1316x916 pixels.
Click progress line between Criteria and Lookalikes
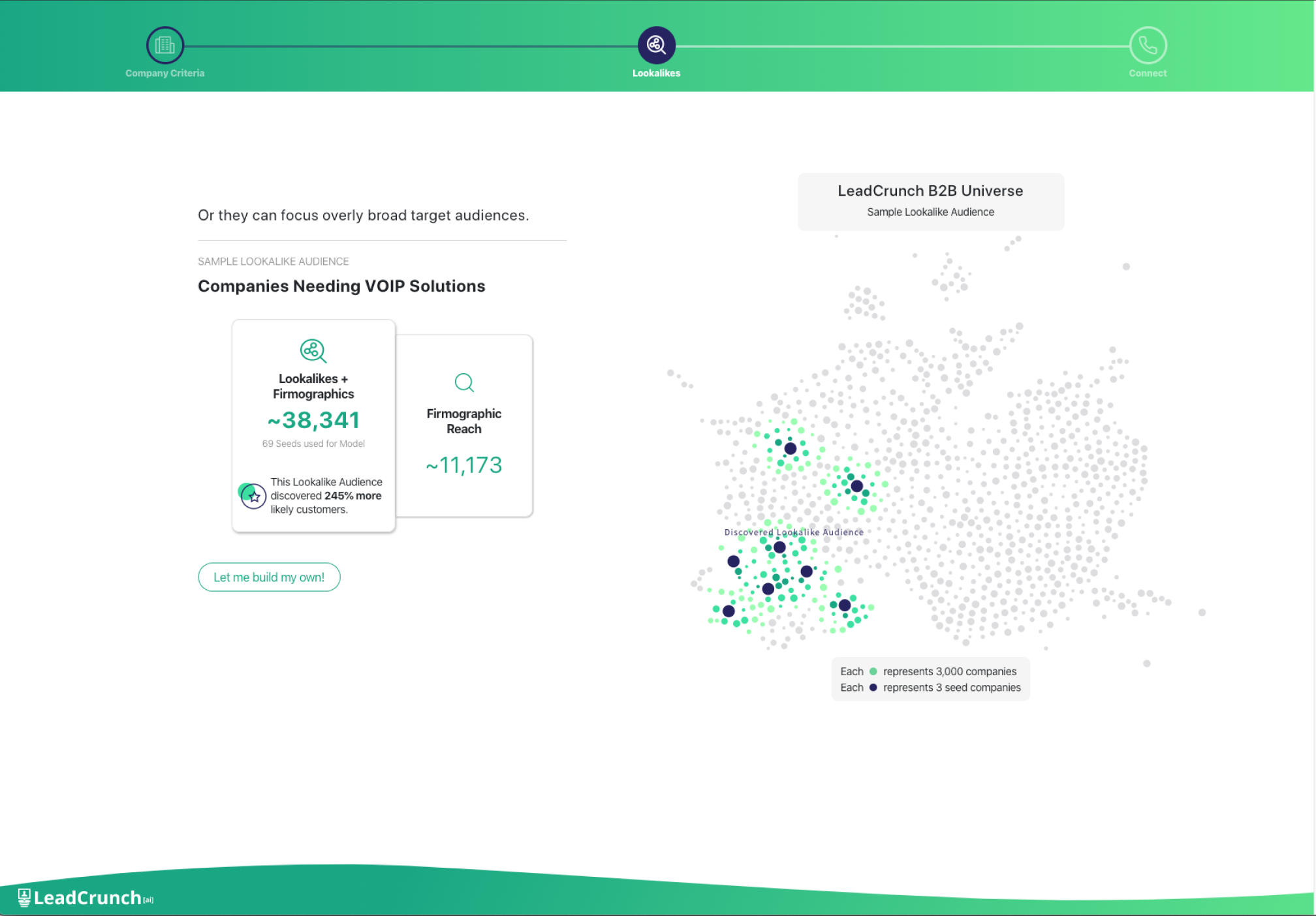[411, 46]
